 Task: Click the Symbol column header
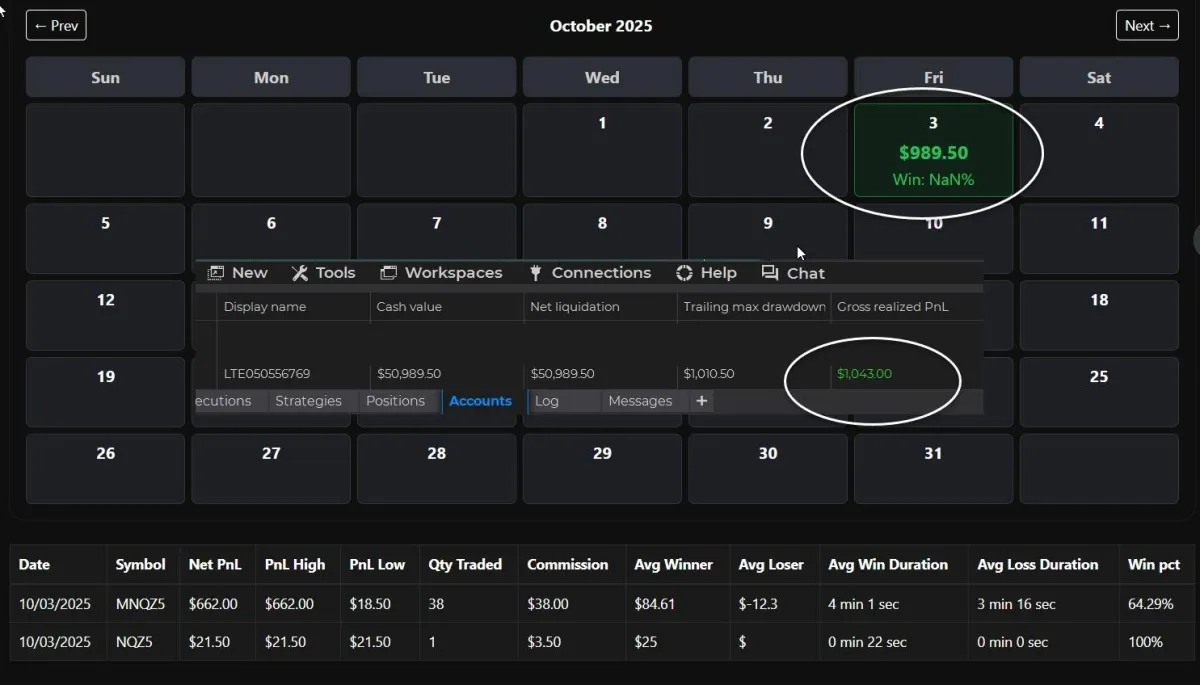tap(141, 565)
